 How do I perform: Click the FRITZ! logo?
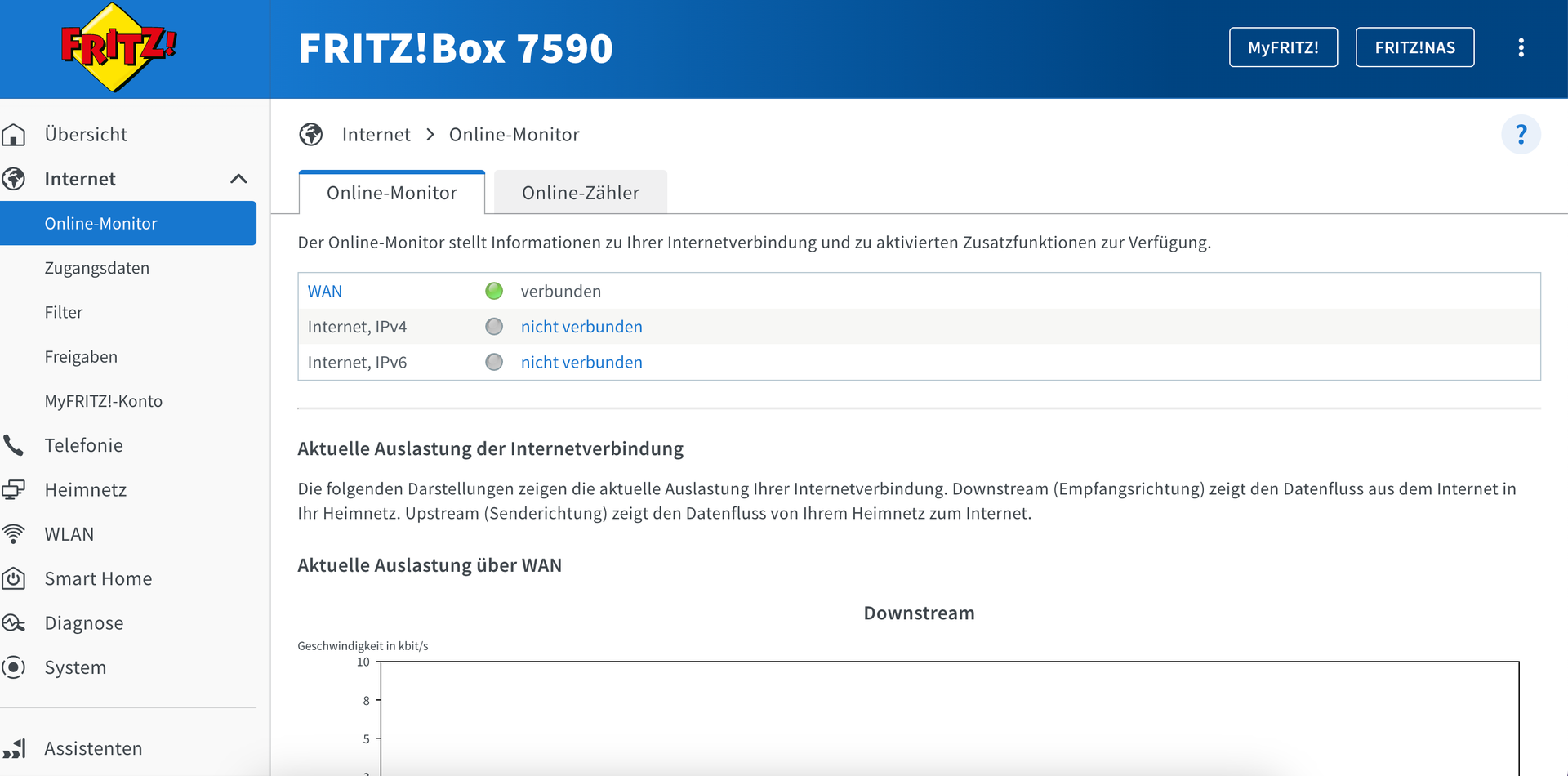pos(118,47)
